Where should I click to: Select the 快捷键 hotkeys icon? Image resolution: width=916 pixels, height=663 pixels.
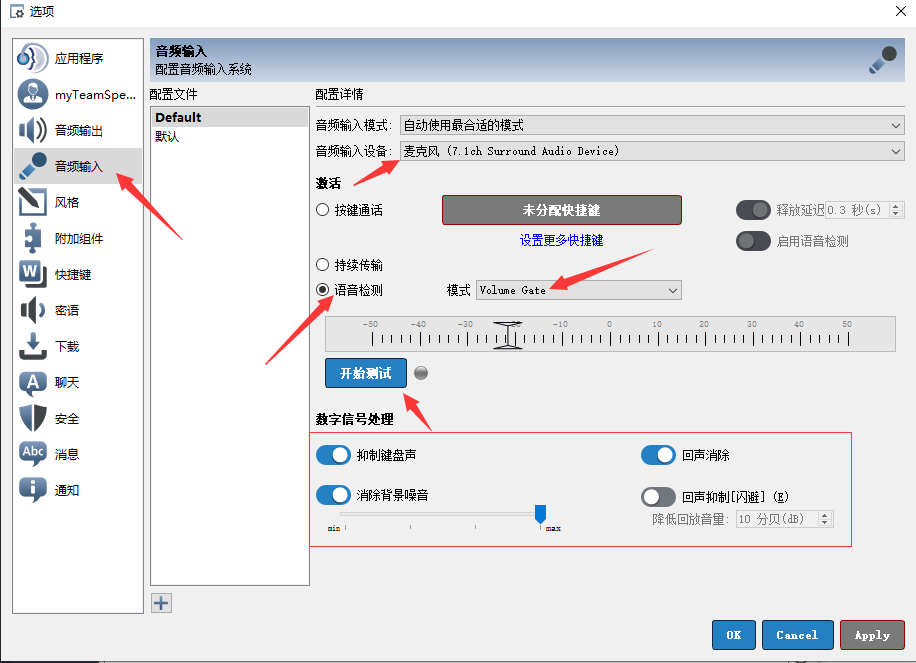(33, 274)
